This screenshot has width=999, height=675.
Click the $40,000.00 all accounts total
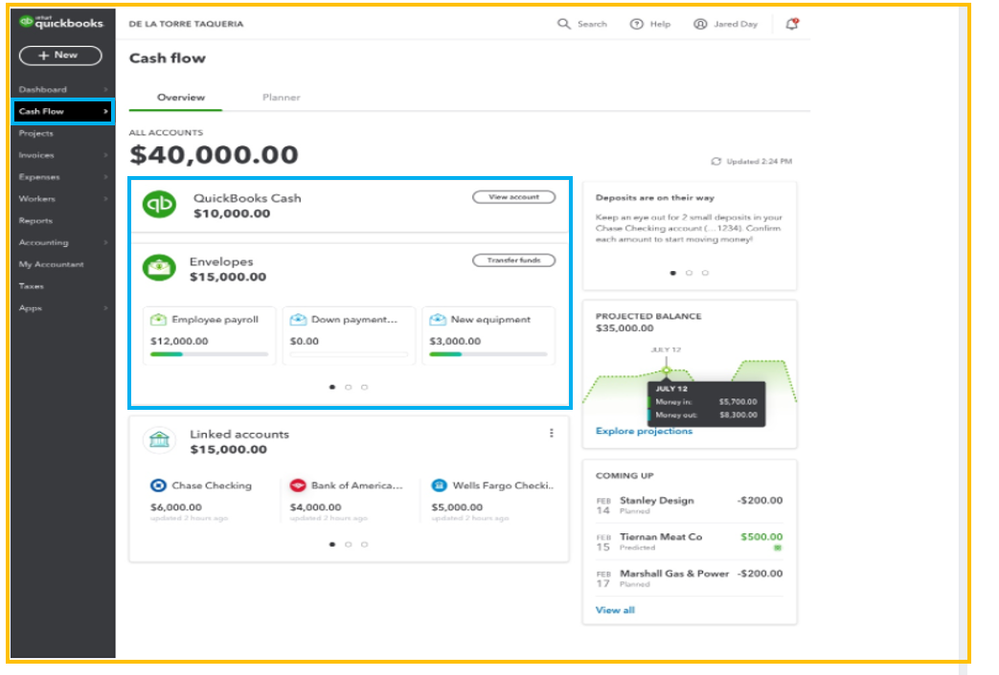pos(213,155)
